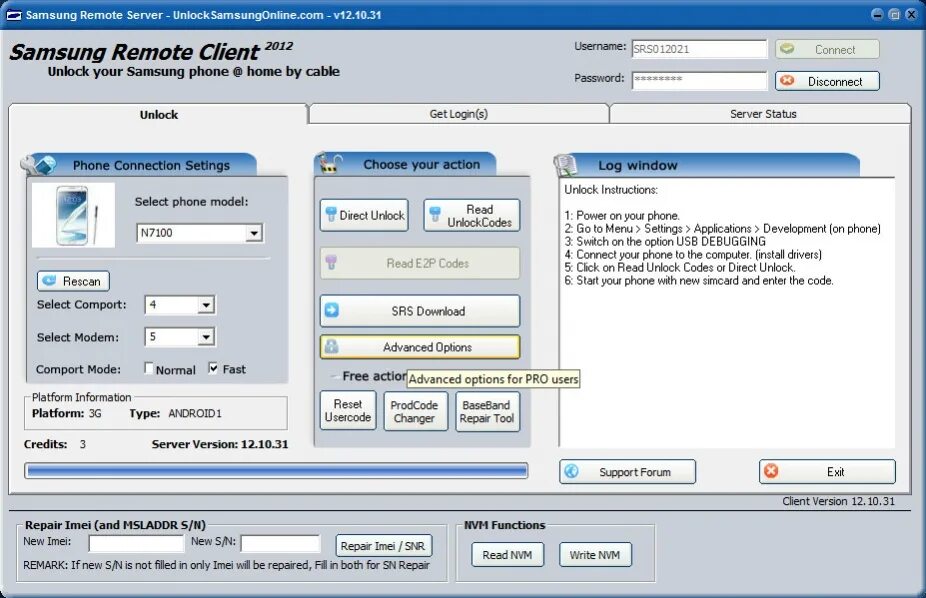The height and width of the screenshot is (598, 926).
Task: Click the Disconnect button
Action: [x=827, y=81]
